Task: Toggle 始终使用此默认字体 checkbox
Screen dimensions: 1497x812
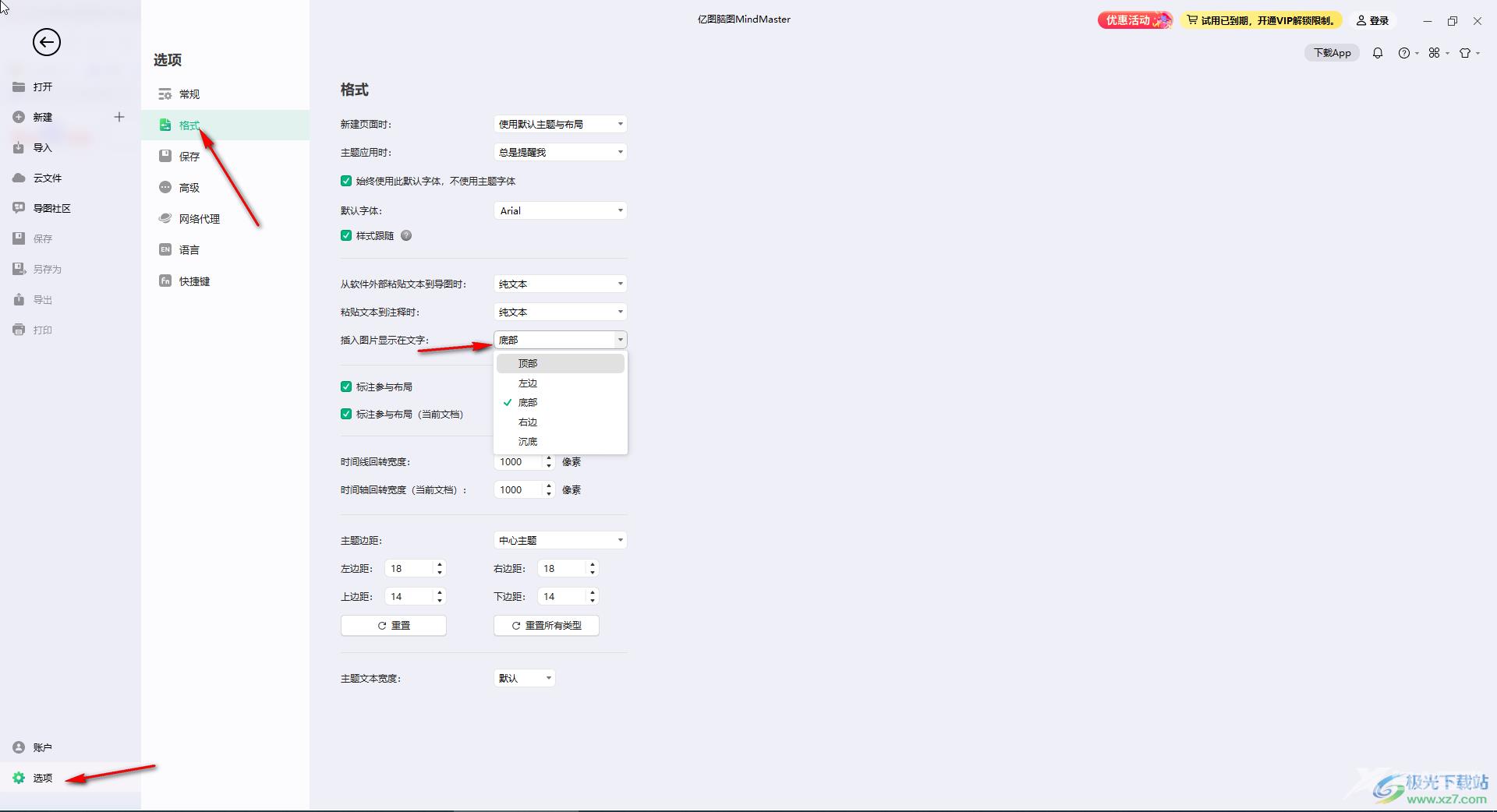Action: coord(346,181)
